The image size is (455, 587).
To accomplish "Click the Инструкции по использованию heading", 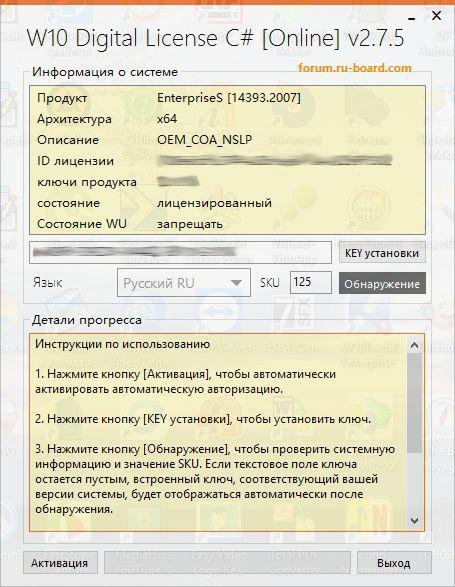I will (x=122, y=344).
